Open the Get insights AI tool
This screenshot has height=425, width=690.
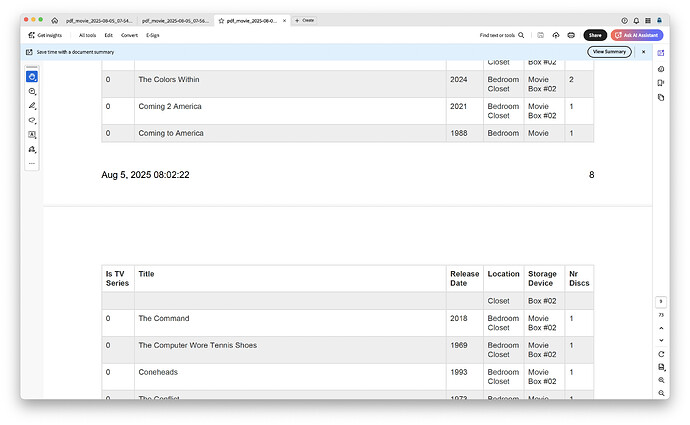coord(45,35)
